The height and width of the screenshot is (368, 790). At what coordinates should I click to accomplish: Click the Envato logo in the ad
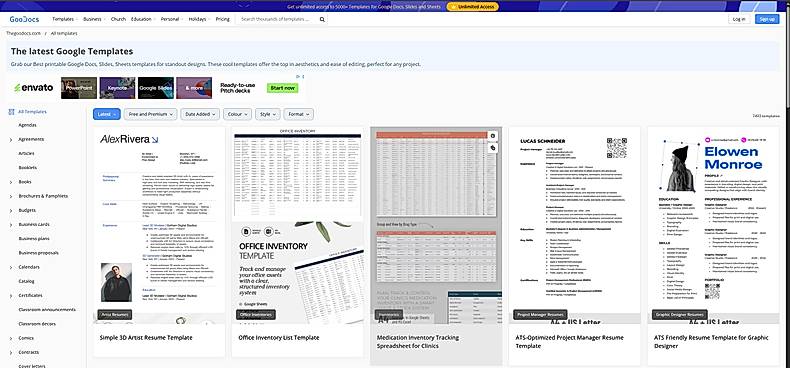click(33, 88)
